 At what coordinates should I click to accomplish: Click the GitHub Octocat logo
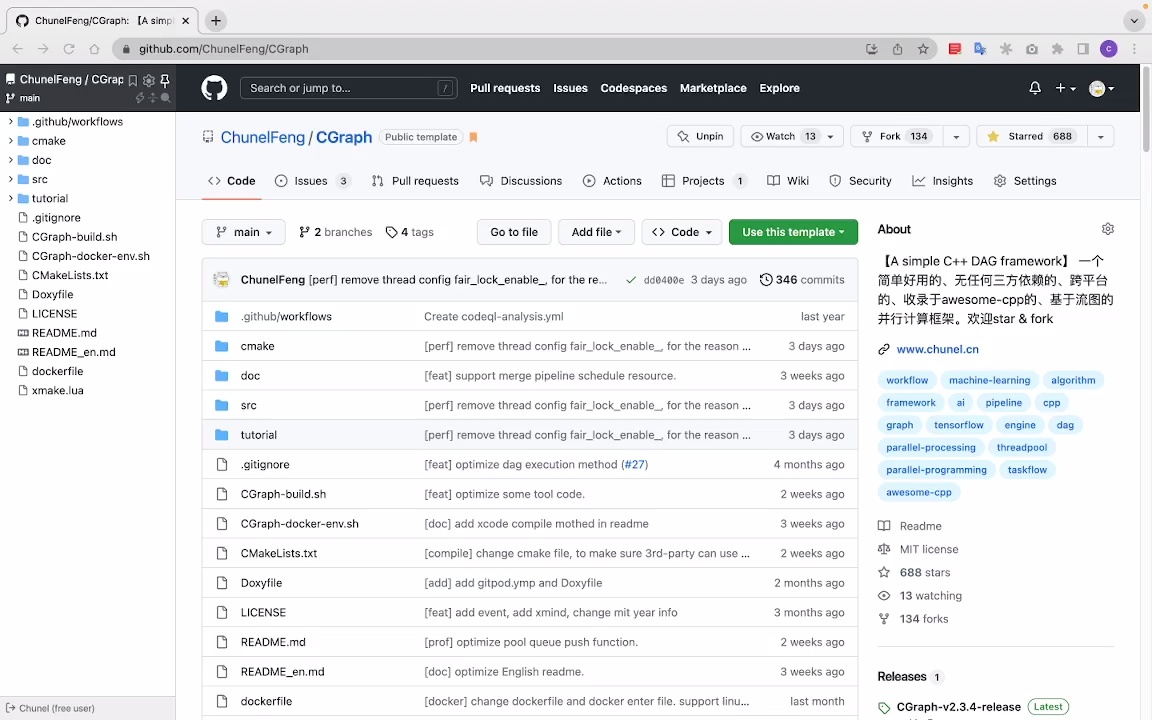coord(214,88)
